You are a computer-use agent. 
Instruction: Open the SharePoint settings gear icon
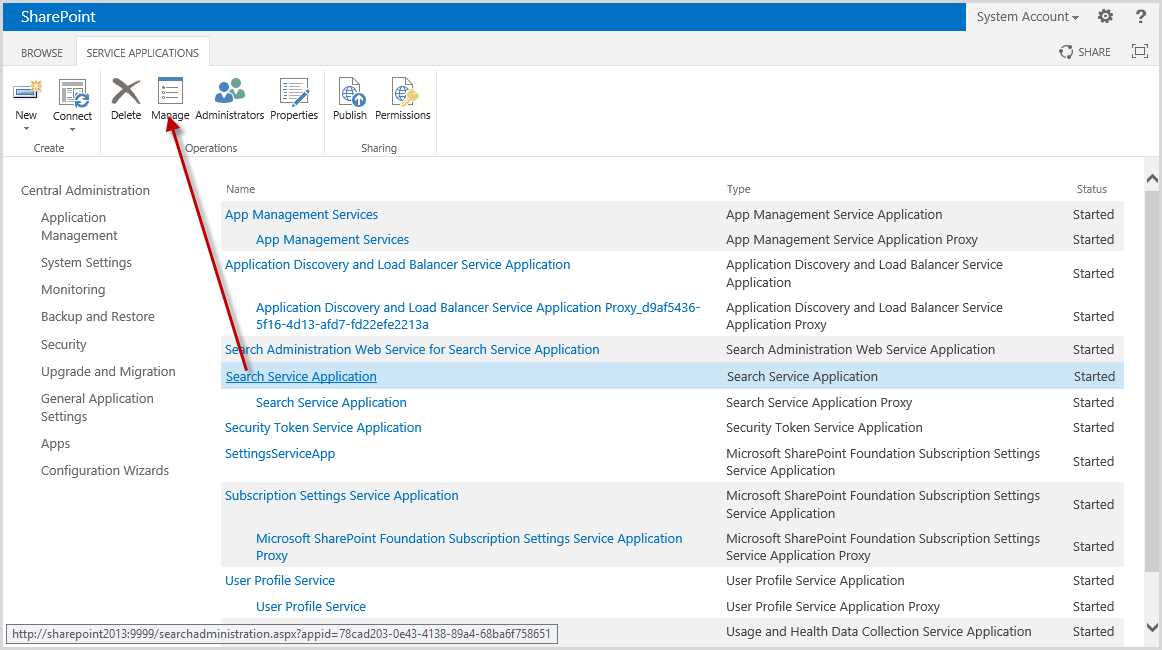(x=1105, y=16)
